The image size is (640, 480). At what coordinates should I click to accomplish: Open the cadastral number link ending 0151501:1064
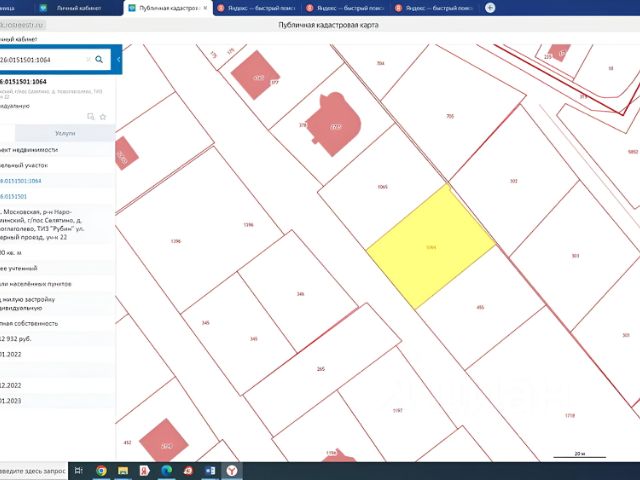tap(21, 181)
